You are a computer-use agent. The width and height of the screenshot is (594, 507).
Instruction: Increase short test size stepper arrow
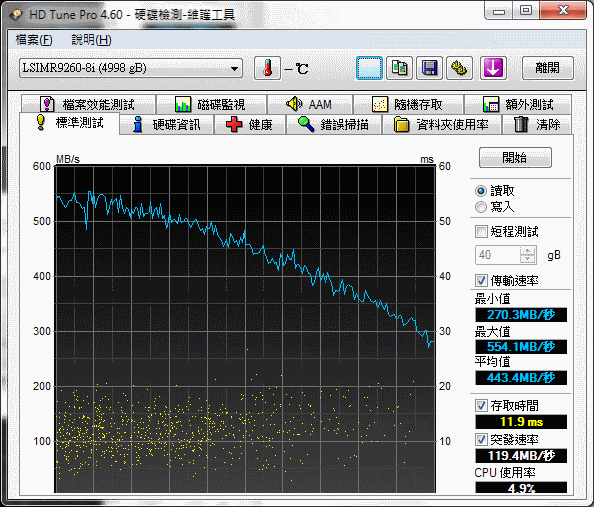[x=528, y=251]
